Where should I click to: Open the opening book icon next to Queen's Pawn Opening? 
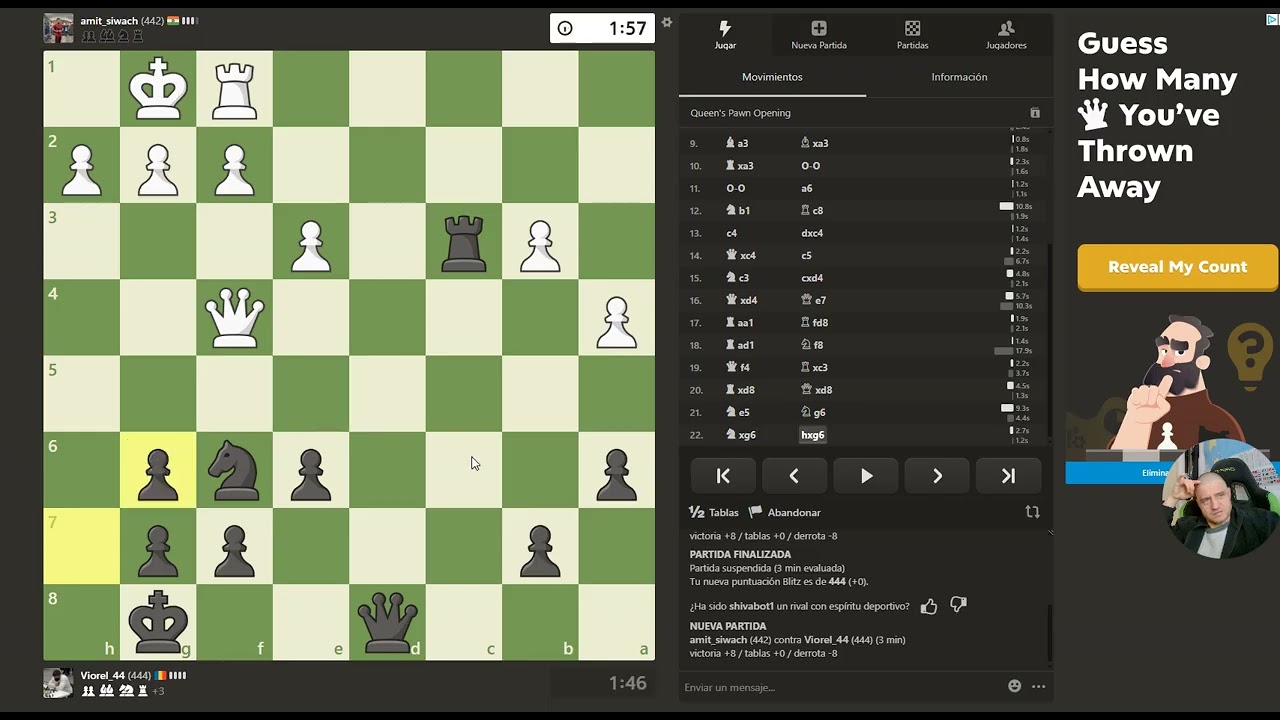(1035, 113)
